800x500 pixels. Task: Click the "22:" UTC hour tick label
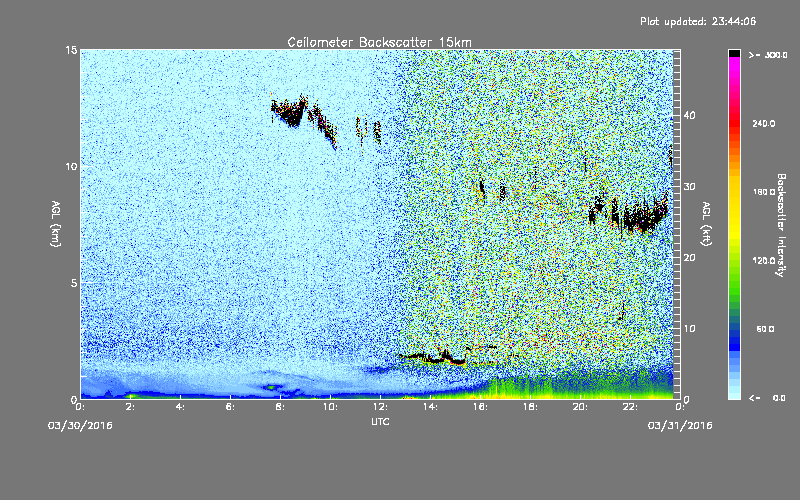click(630, 407)
